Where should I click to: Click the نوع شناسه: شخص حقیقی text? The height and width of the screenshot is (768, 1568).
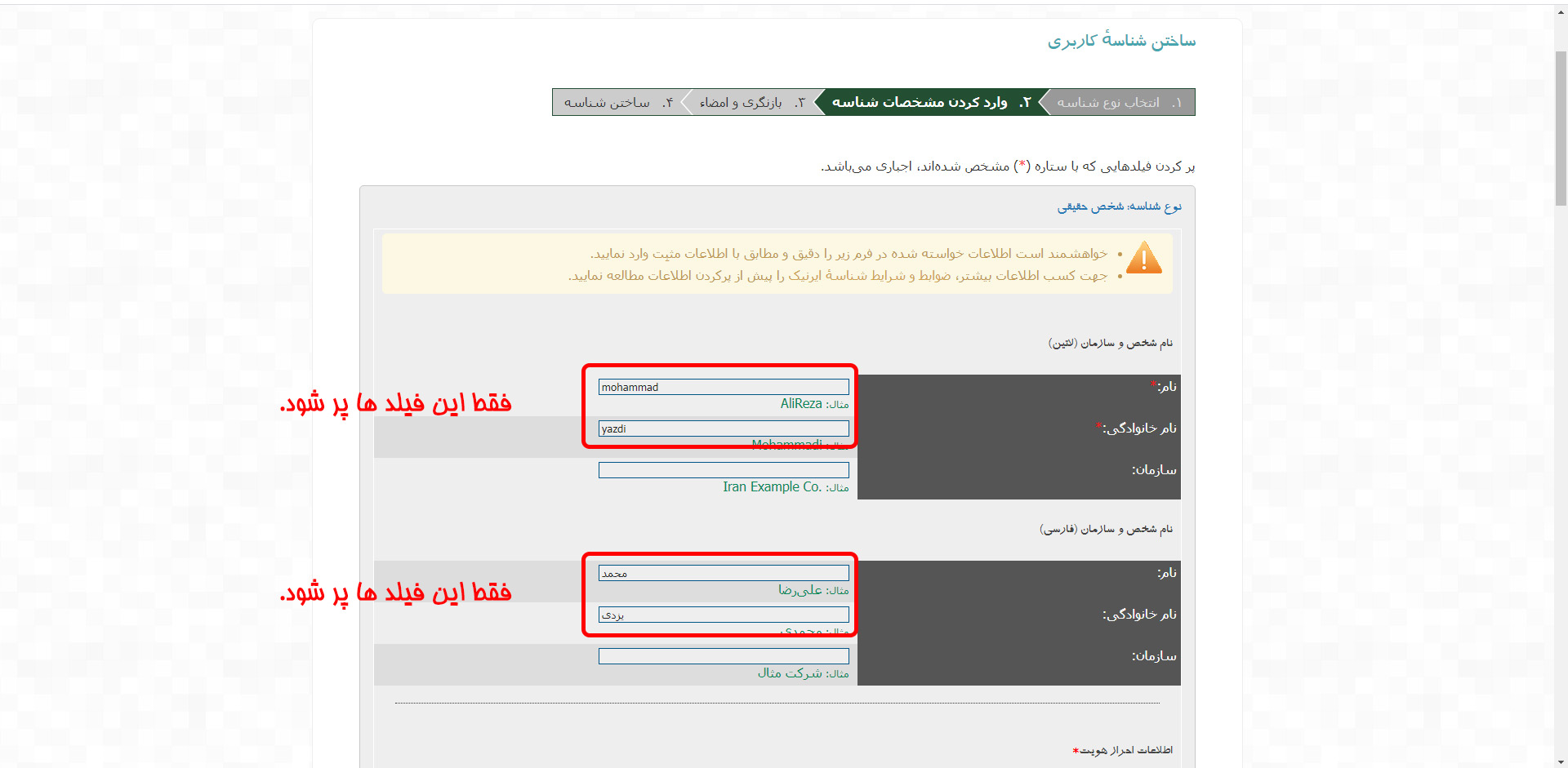(x=1119, y=206)
